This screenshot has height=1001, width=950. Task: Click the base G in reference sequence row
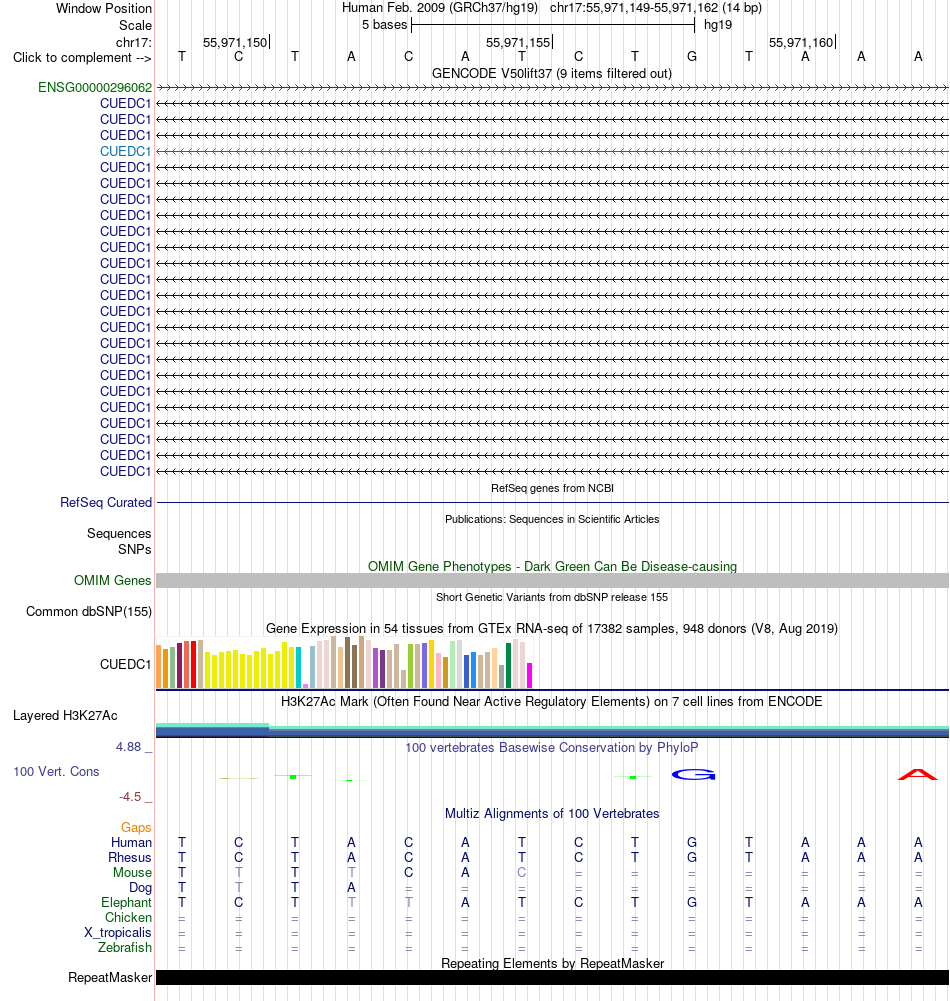692,57
